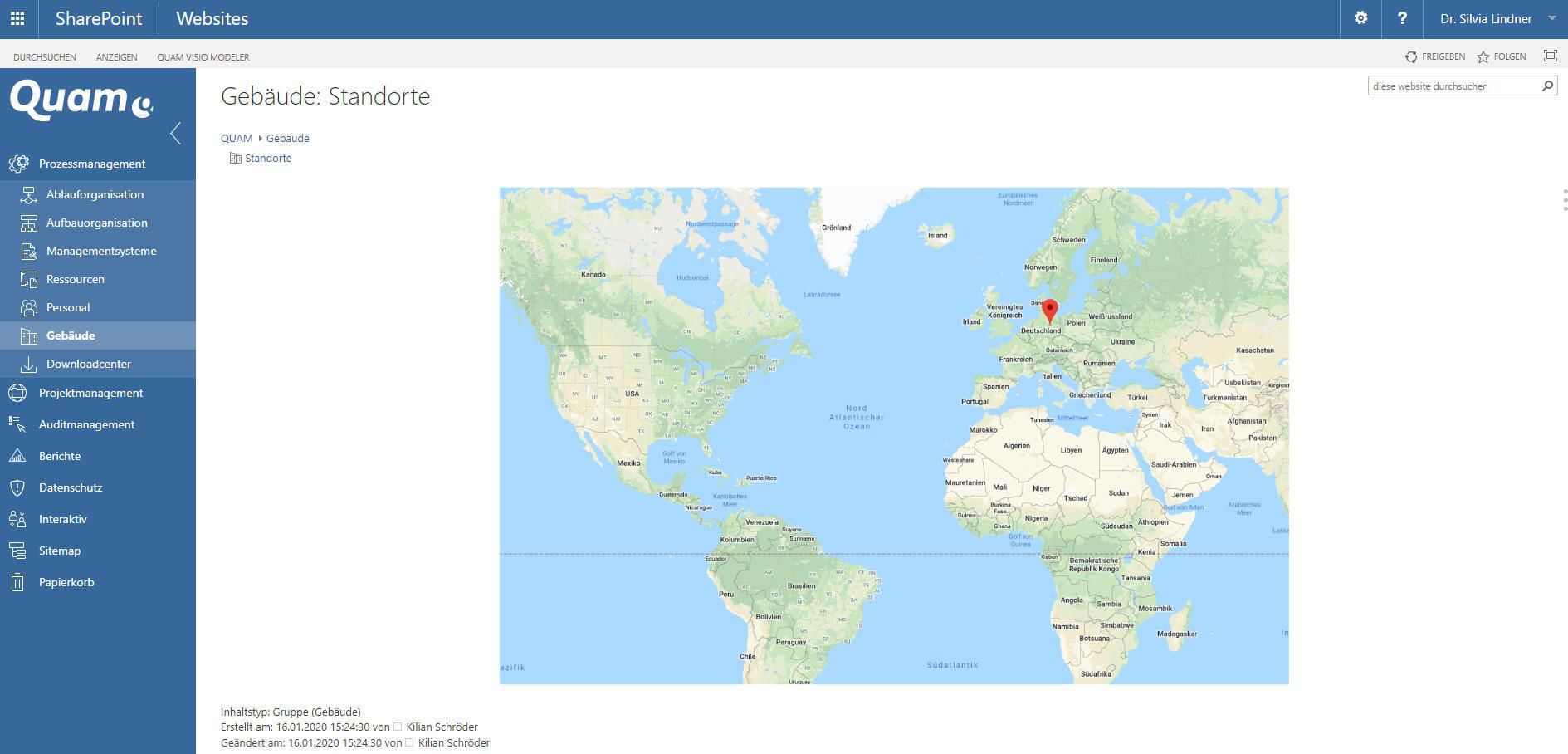Open the QUAM breadcrumb link
Screen dimensions: 1568x754
[237, 138]
